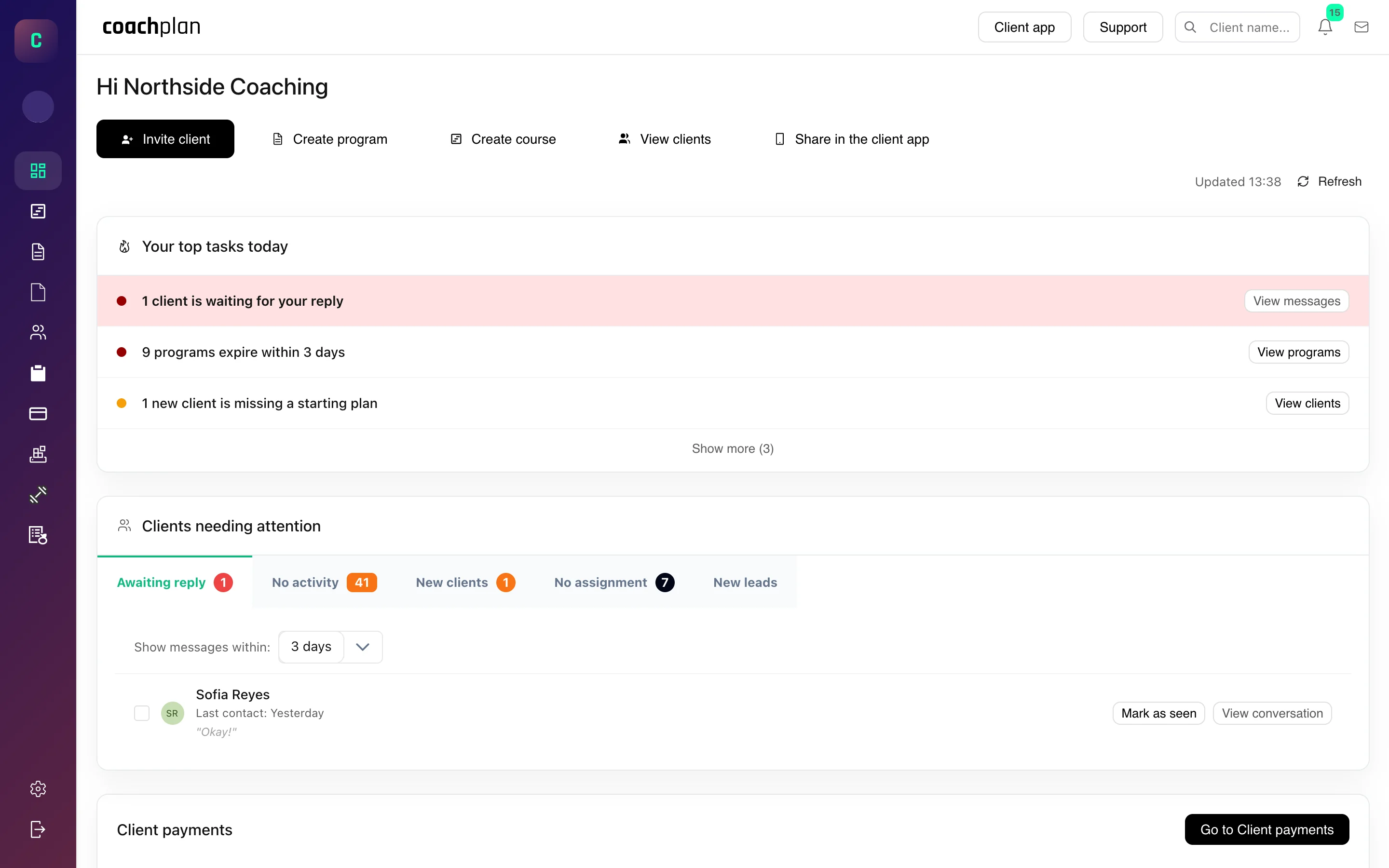Open the mail envelope icon
Image resolution: width=1389 pixels, height=868 pixels.
point(1362,27)
